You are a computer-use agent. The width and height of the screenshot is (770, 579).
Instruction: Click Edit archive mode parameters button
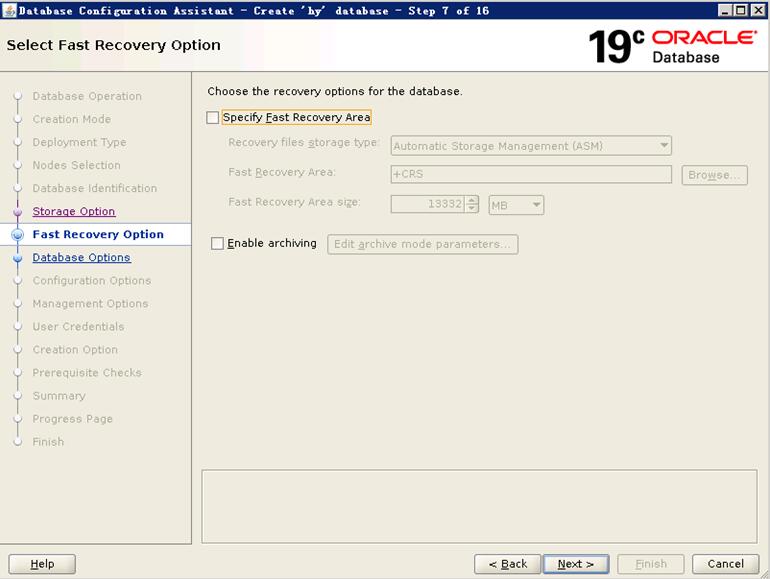[422, 244]
